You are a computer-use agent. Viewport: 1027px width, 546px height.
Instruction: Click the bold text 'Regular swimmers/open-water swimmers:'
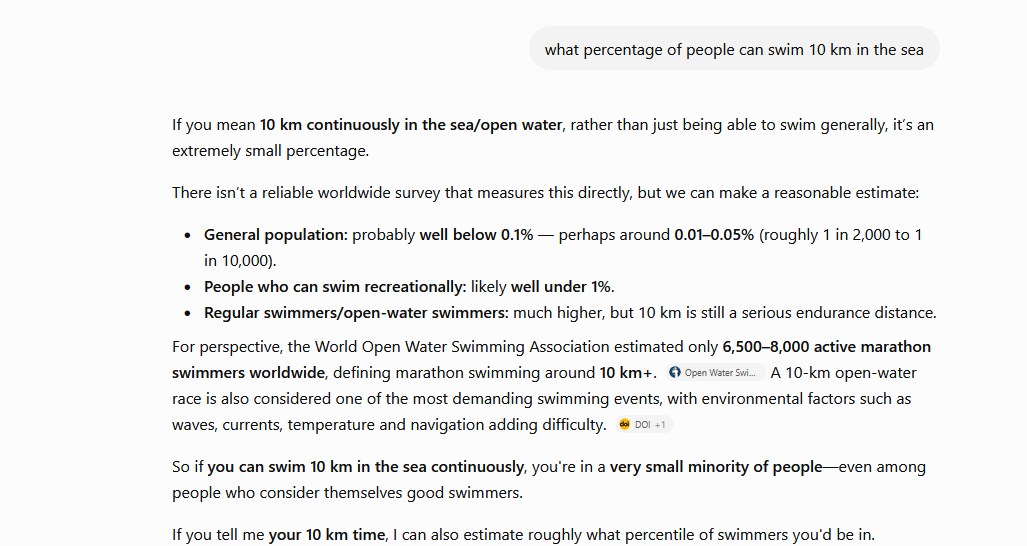(x=356, y=313)
